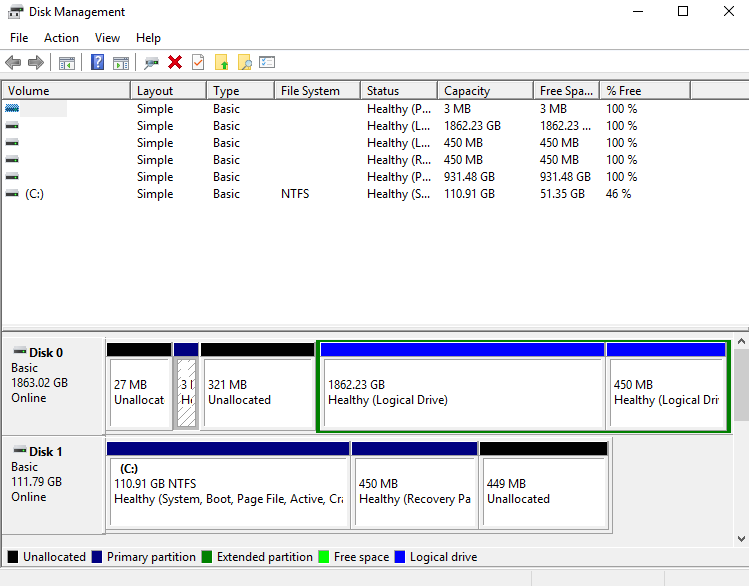Click the disk pane scrollbar thumb
This screenshot has height=586, width=749.
click(x=741, y=384)
